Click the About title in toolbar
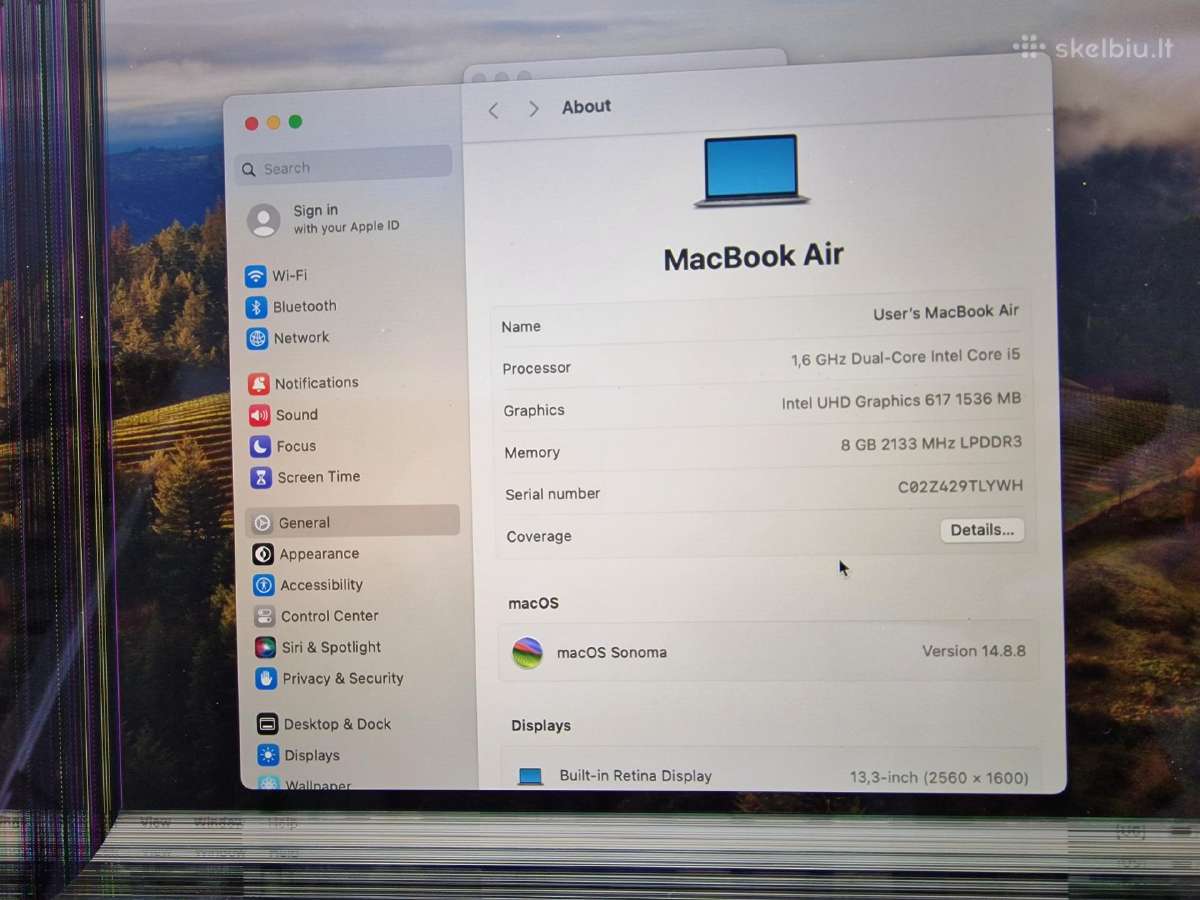 [x=586, y=107]
